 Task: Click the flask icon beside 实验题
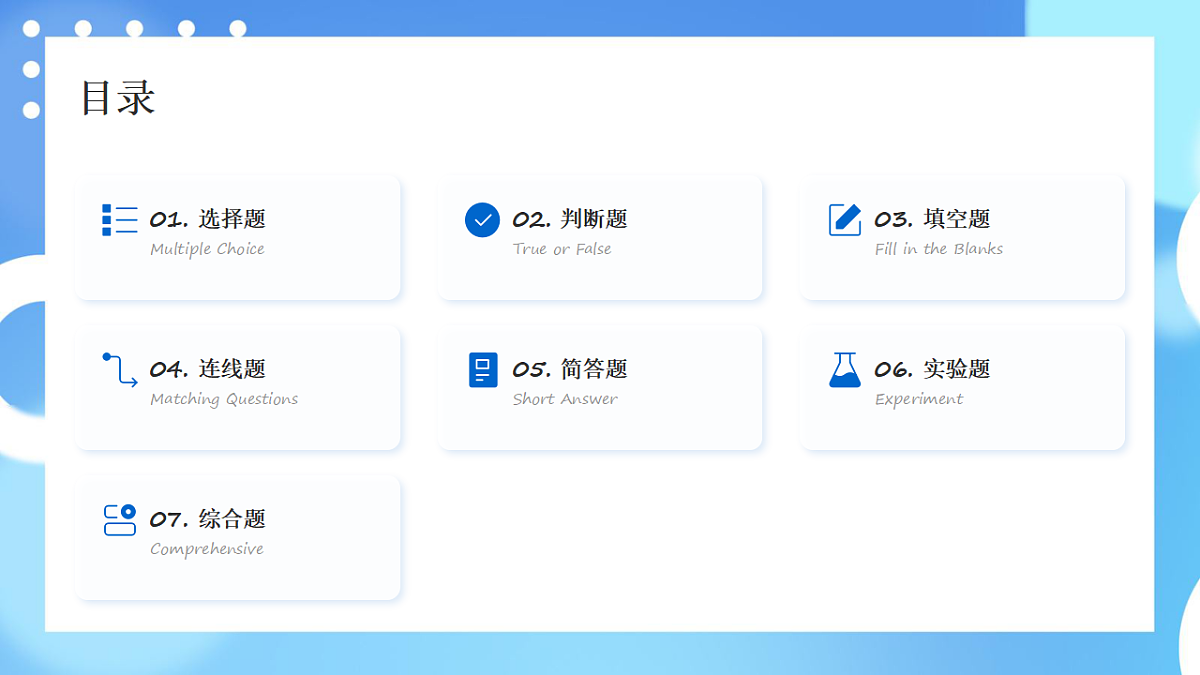click(845, 370)
